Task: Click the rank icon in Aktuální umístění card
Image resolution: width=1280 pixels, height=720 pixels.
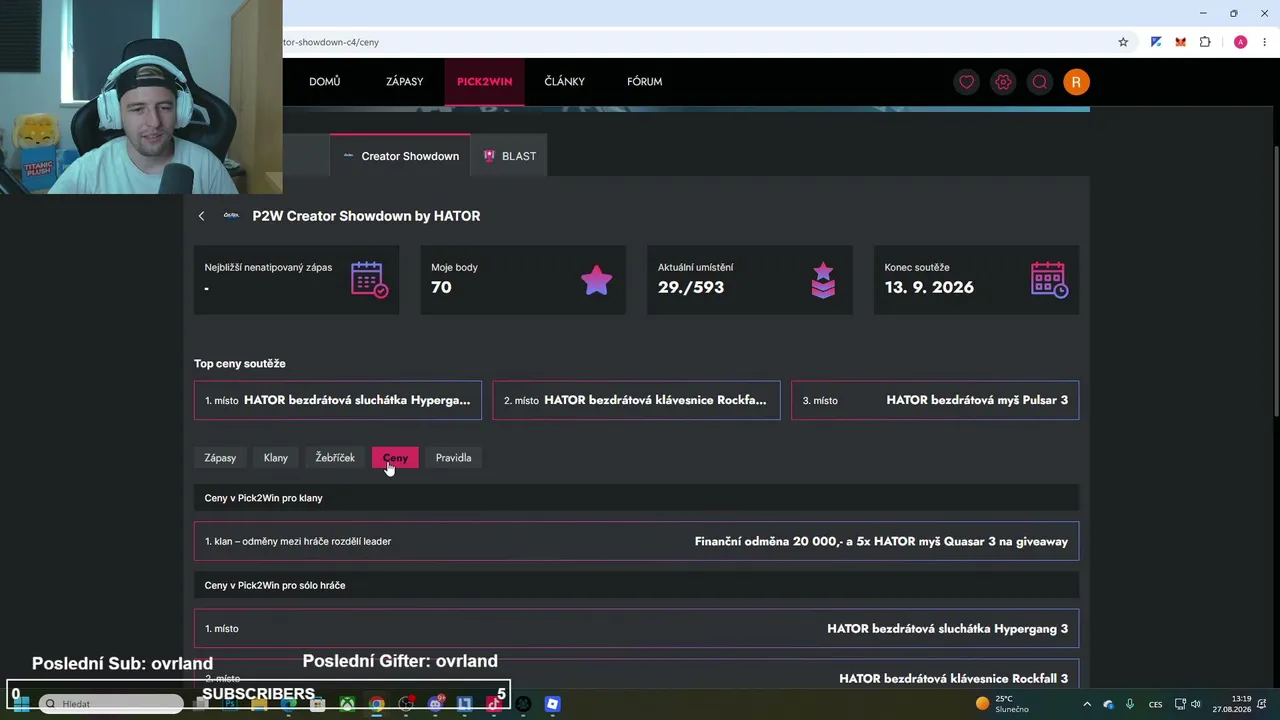Action: click(x=823, y=280)
